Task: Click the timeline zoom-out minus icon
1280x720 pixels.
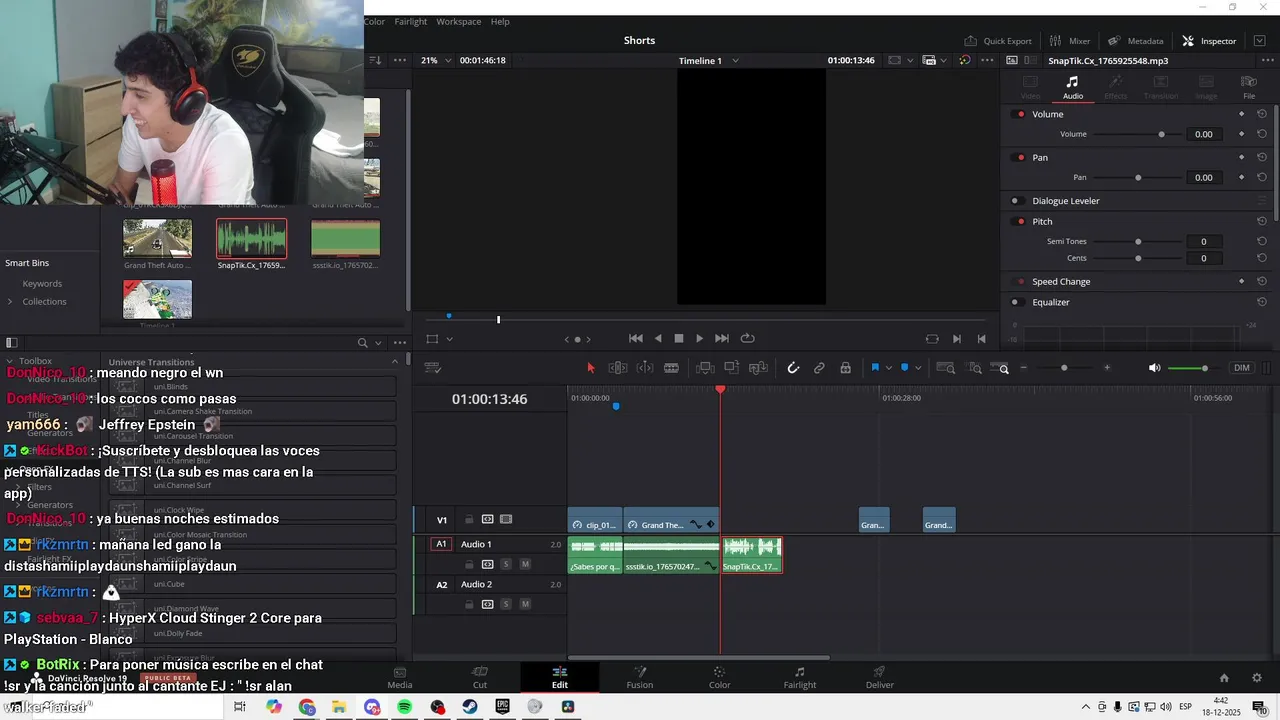Action: coord(1023,368)
